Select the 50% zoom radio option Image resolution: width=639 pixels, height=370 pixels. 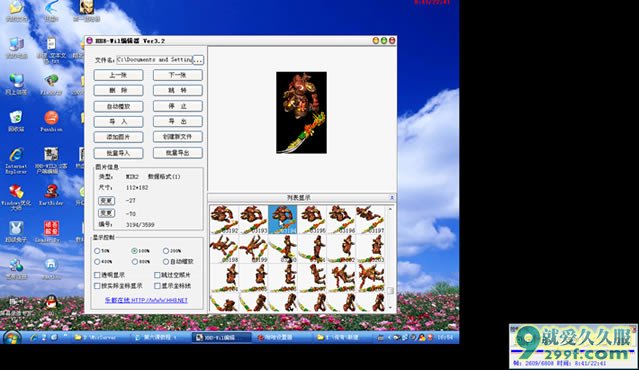[97, 251]
